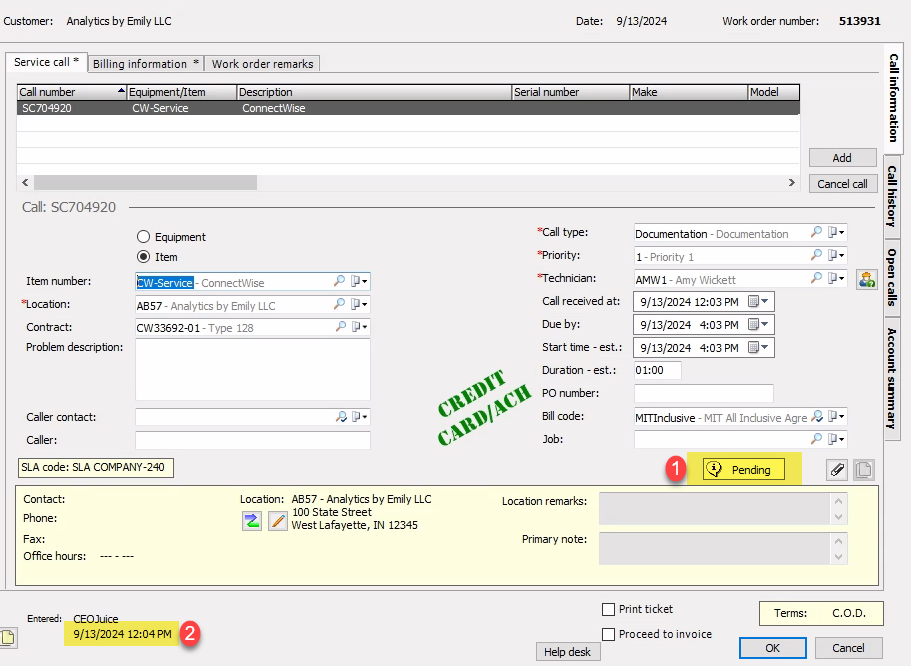Screen dimensions: 911x666
Task: Open Contract field lookup magnifier
Action: point(341,327)
